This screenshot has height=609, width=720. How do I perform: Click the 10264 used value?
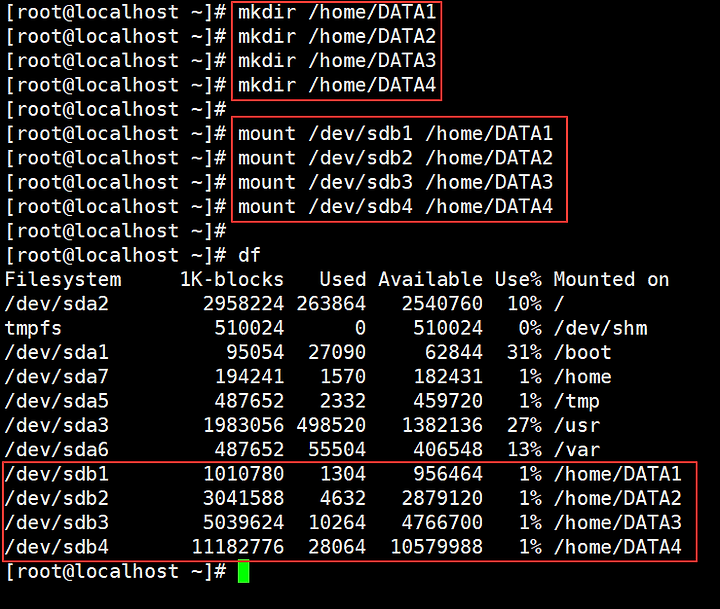point(337,523)
